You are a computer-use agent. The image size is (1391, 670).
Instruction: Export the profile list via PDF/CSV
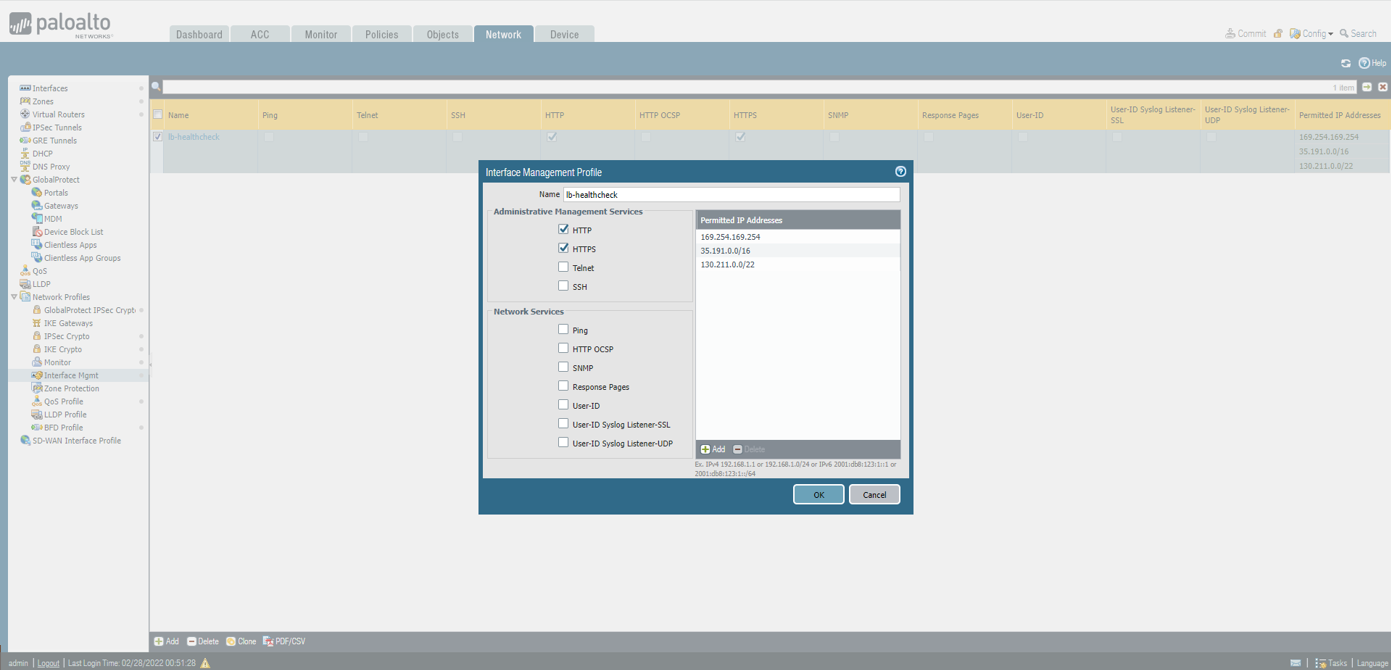286,641
